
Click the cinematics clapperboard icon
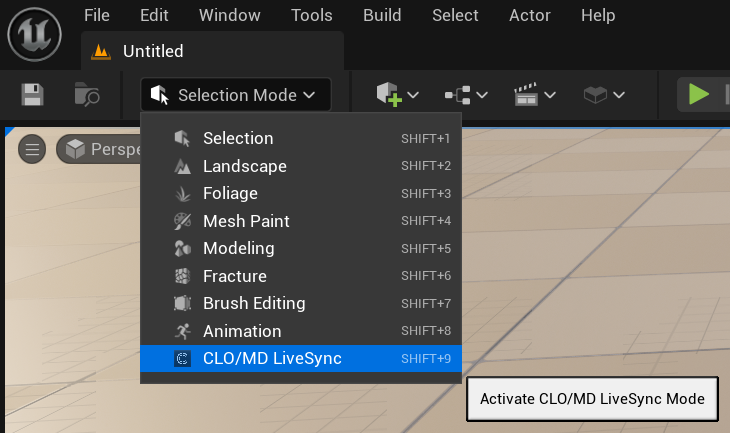[x=526, y=95]
